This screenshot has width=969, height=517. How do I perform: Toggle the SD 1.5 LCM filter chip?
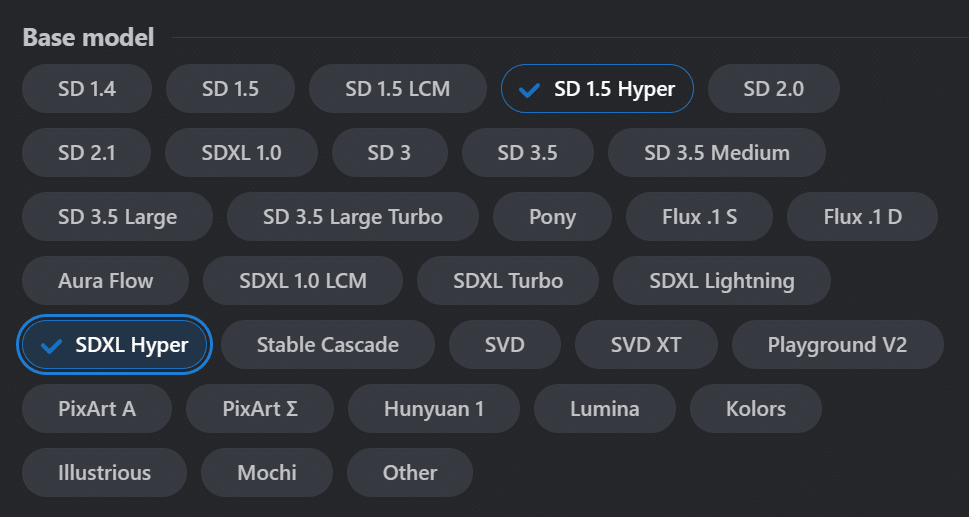[x=398, y=88]
